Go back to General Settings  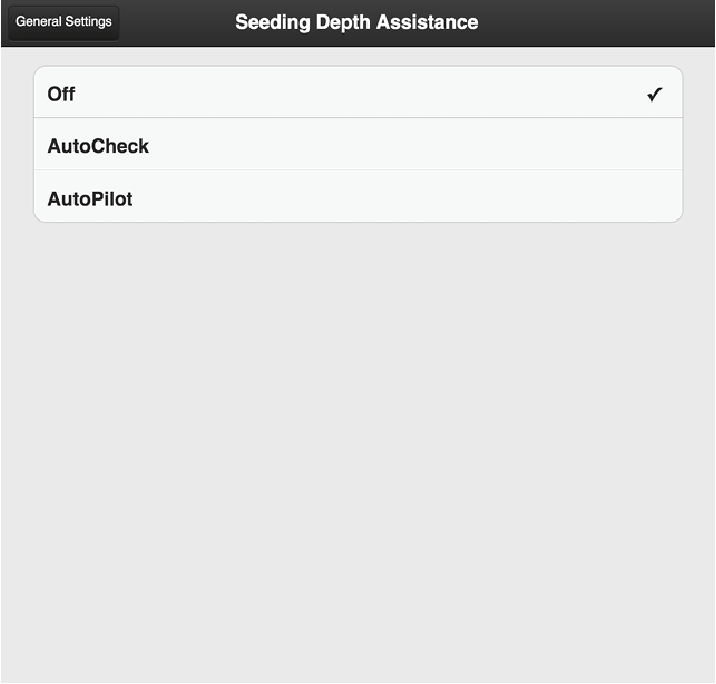click(x=64, y=22)
